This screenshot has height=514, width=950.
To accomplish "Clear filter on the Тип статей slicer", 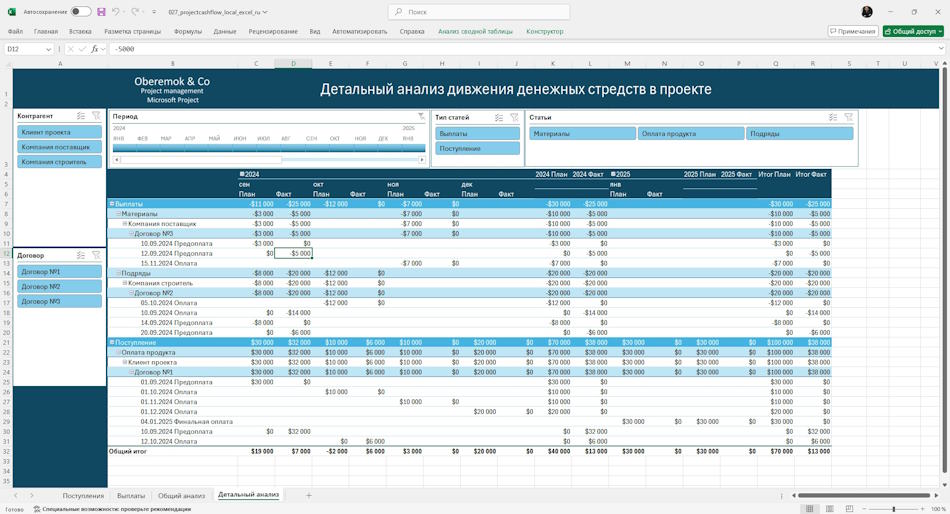I will (514, 118).
